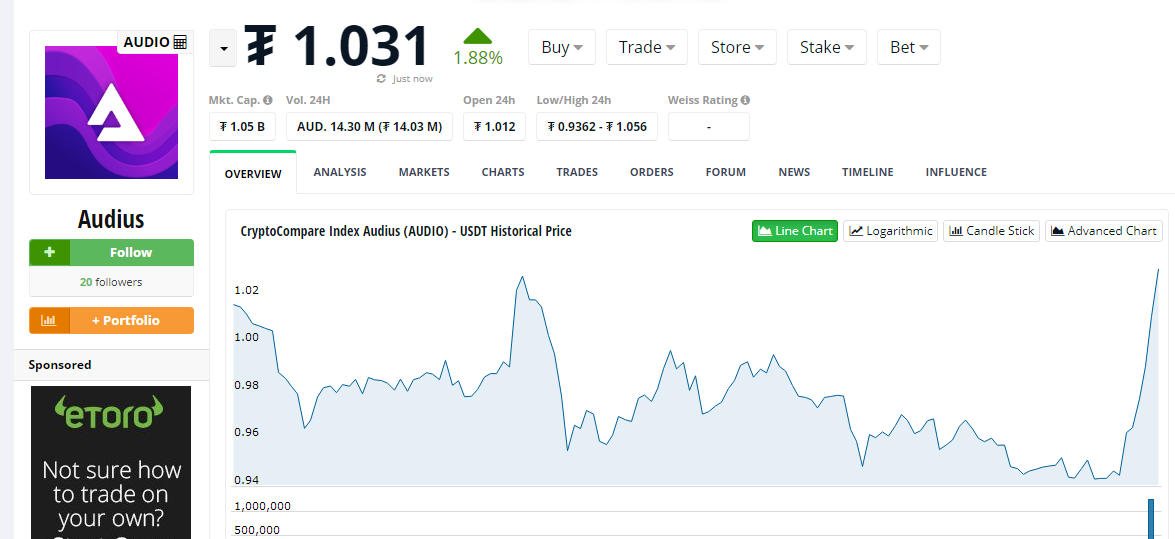Click the chart title CryptoCompare Index Audius

click(x=406, y=231)
